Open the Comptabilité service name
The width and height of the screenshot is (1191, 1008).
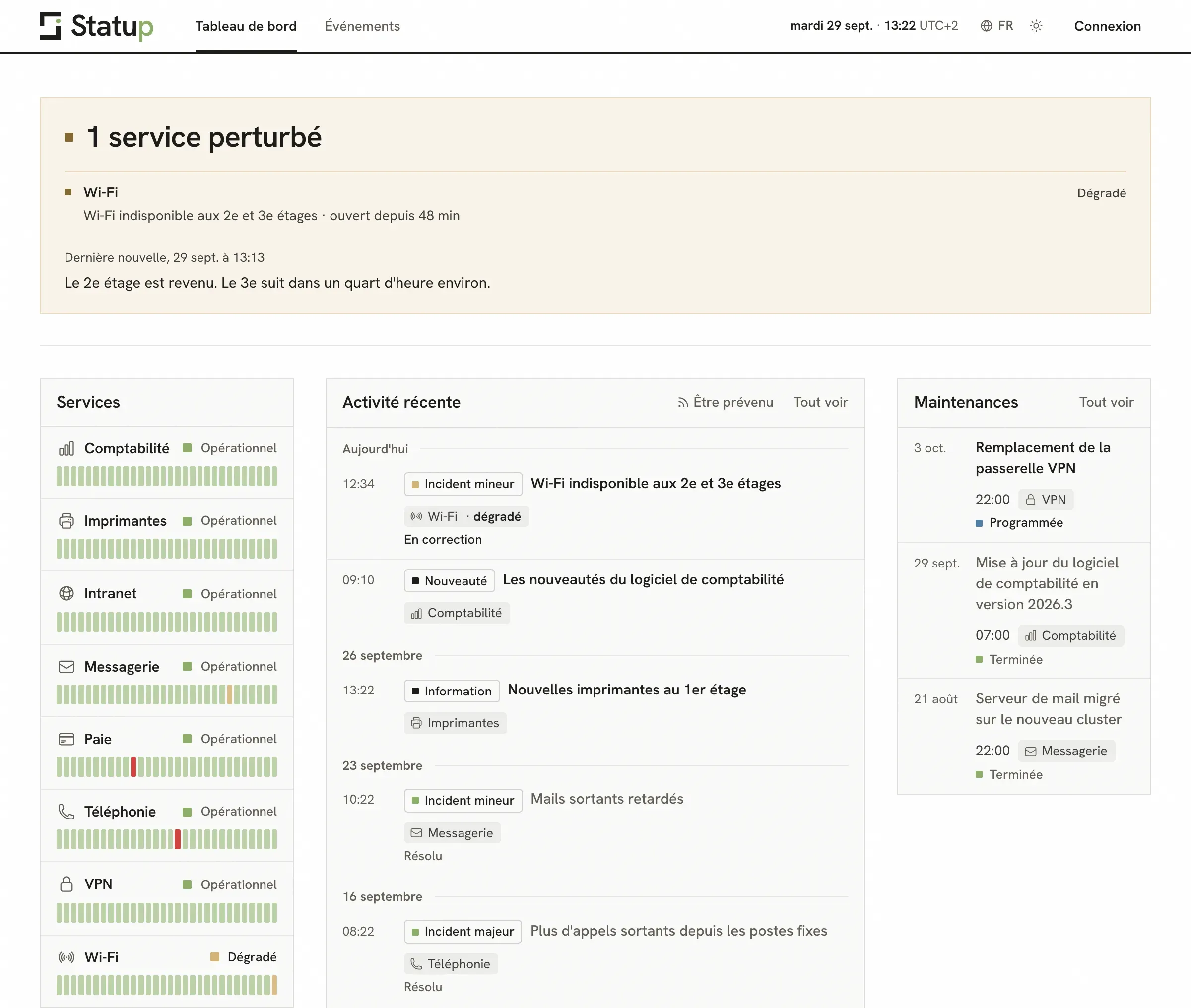[127, 448]
